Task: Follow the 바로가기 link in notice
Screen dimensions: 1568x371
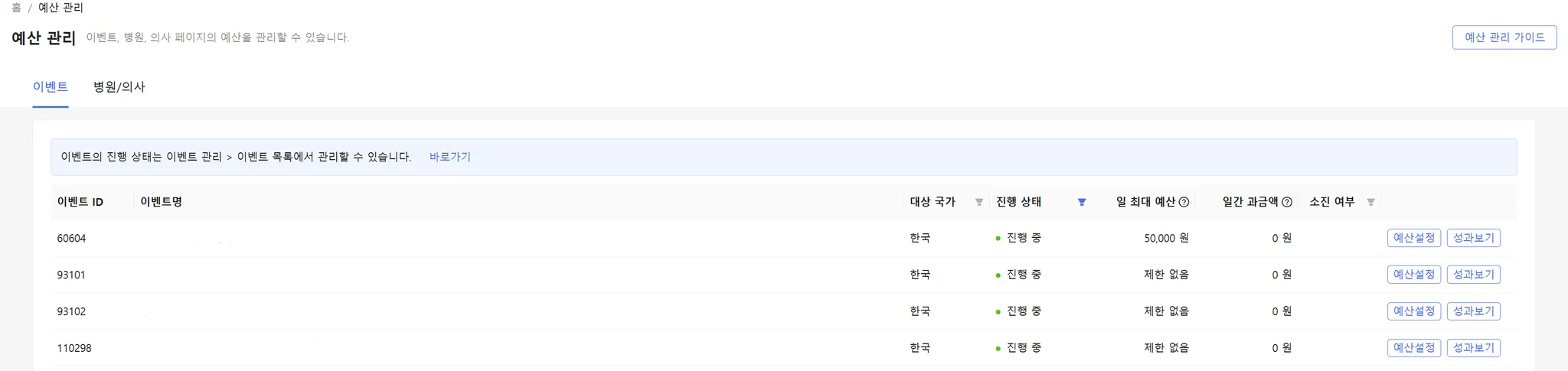Action: point(449,157)
